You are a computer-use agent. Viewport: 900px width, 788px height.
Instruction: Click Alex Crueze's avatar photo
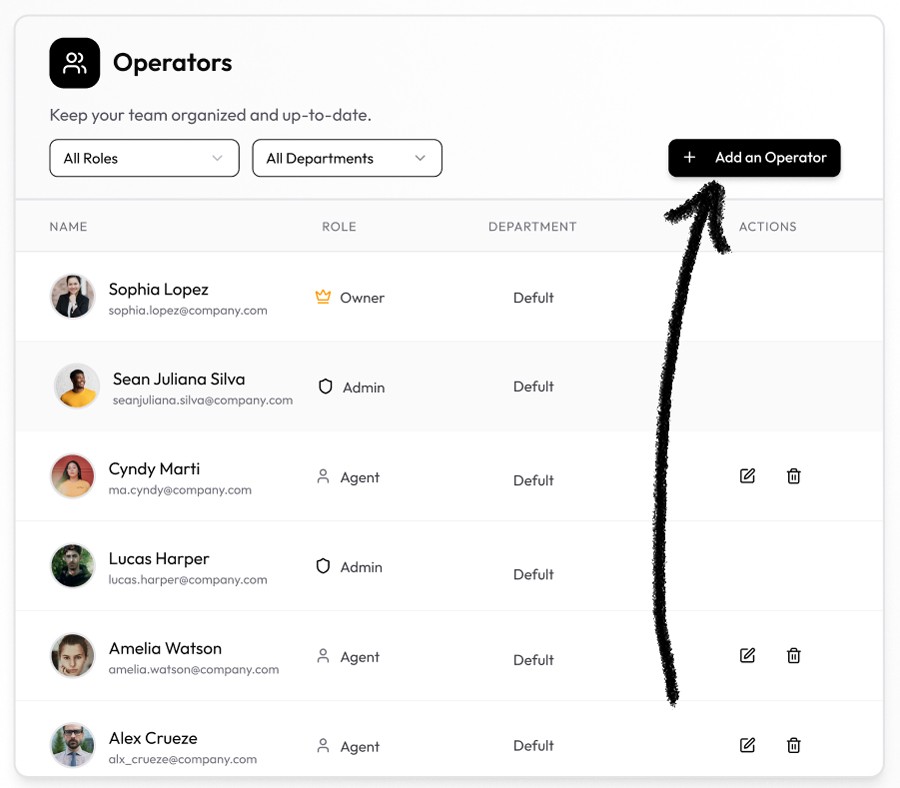point(72,745)
